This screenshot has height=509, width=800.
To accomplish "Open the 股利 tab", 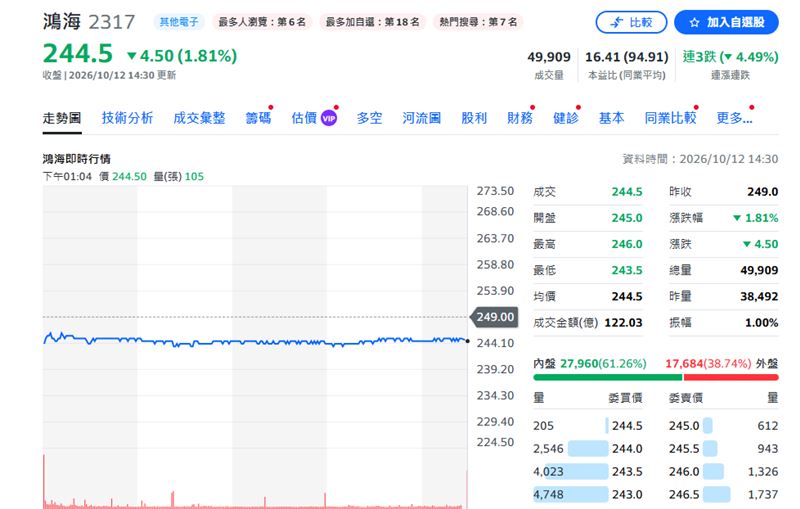I will click(x=474, y=118).
